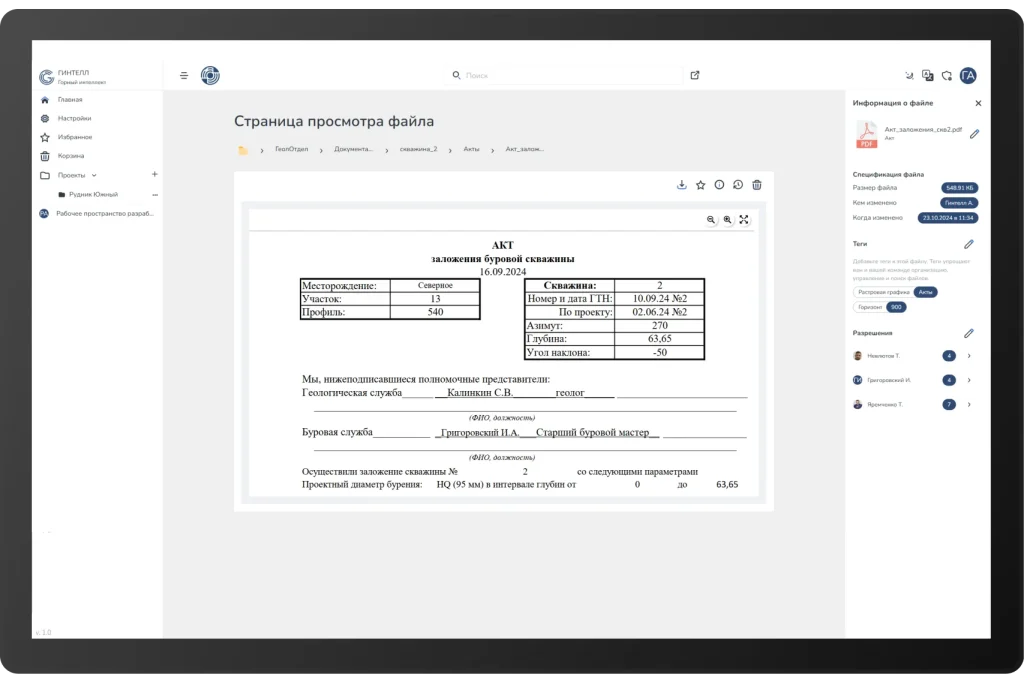Edit Разрешения with the pencil icon
1024x683 pixels.
click(x=968, y=332)
